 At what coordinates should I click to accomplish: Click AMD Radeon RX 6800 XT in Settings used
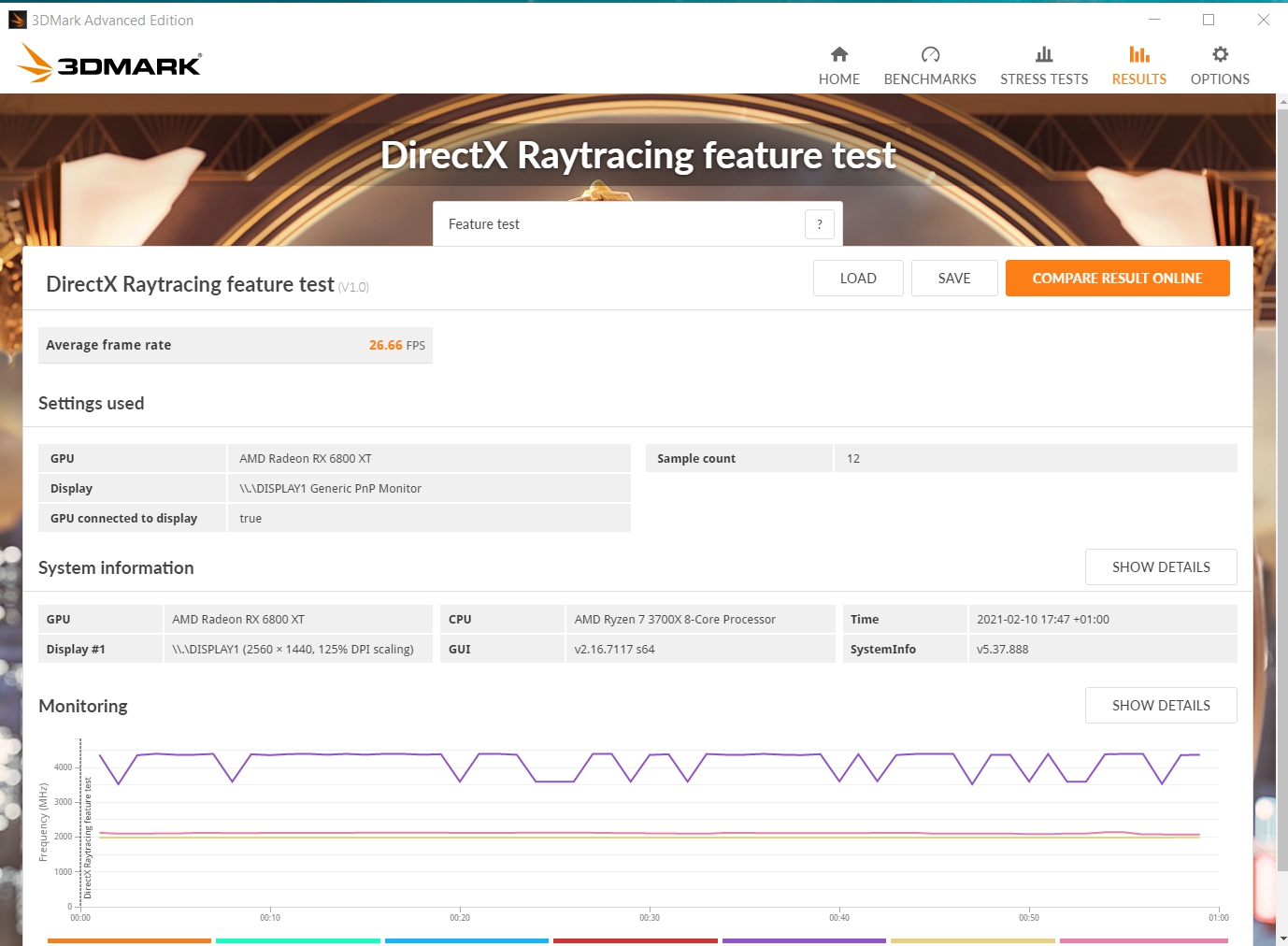(306, 458)
